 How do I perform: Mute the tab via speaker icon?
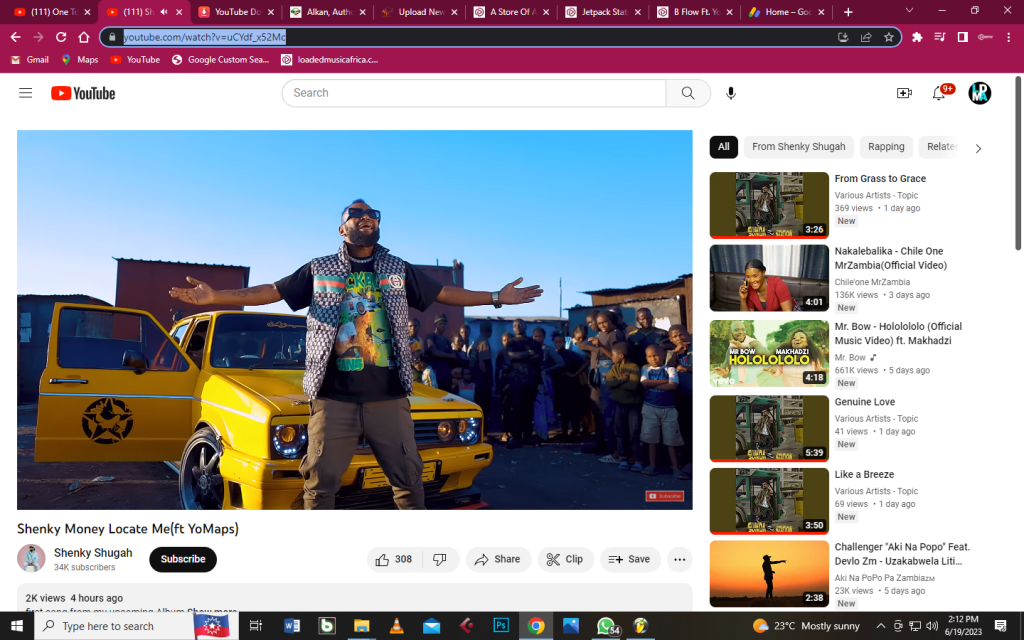coord(164,12)
